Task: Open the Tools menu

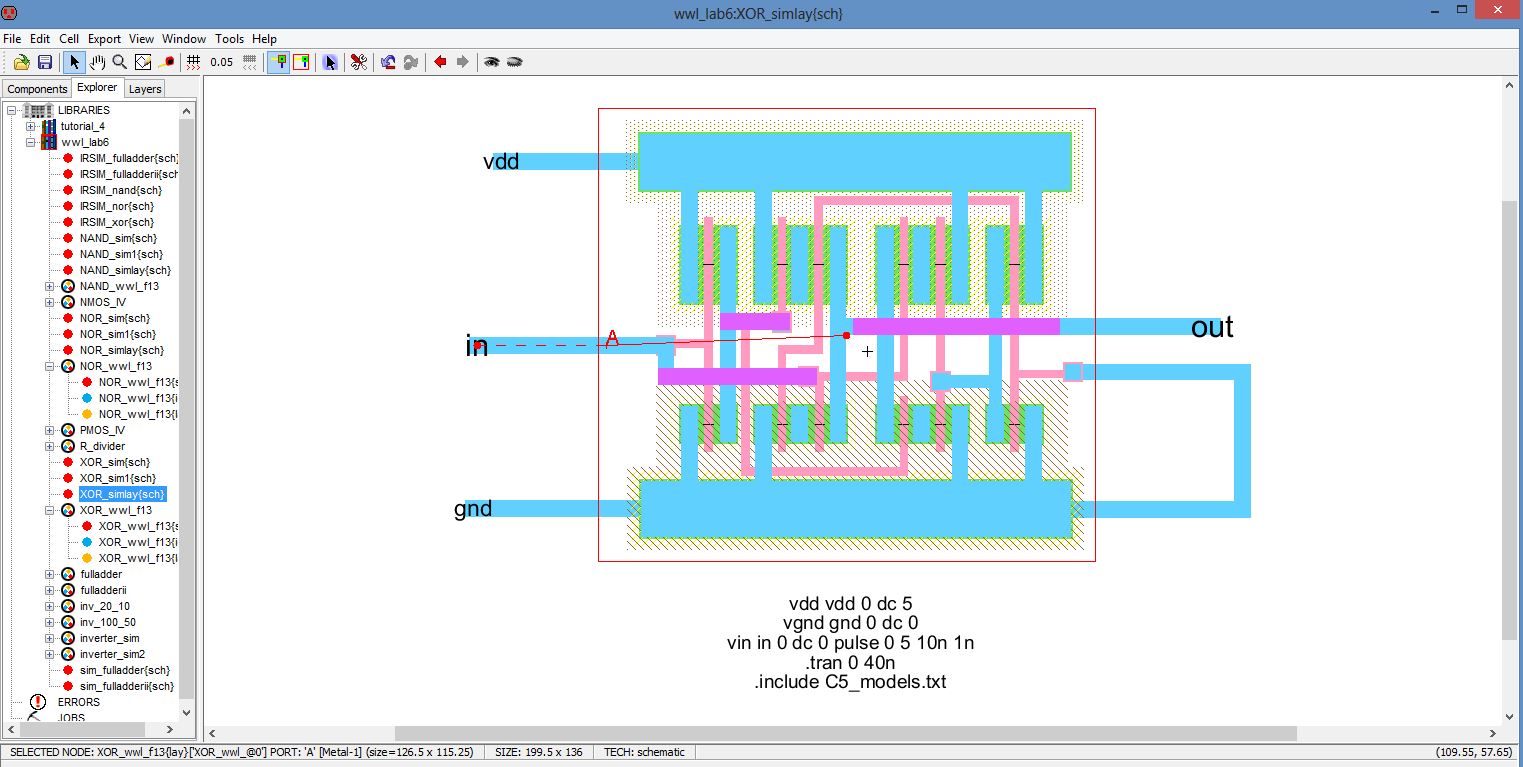Action: [x=229, y=39]
